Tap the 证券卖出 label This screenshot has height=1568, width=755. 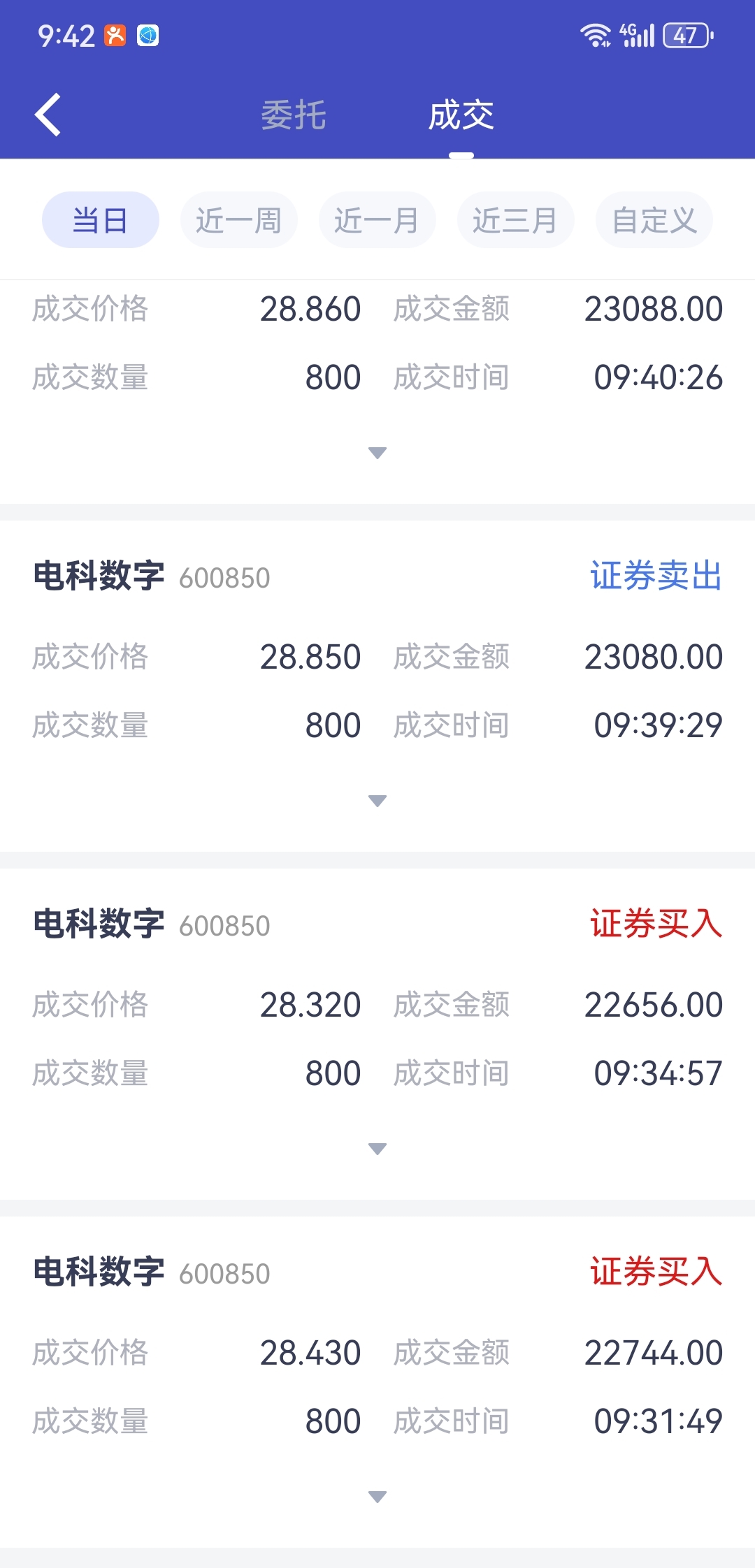click(x=656, y=576)
